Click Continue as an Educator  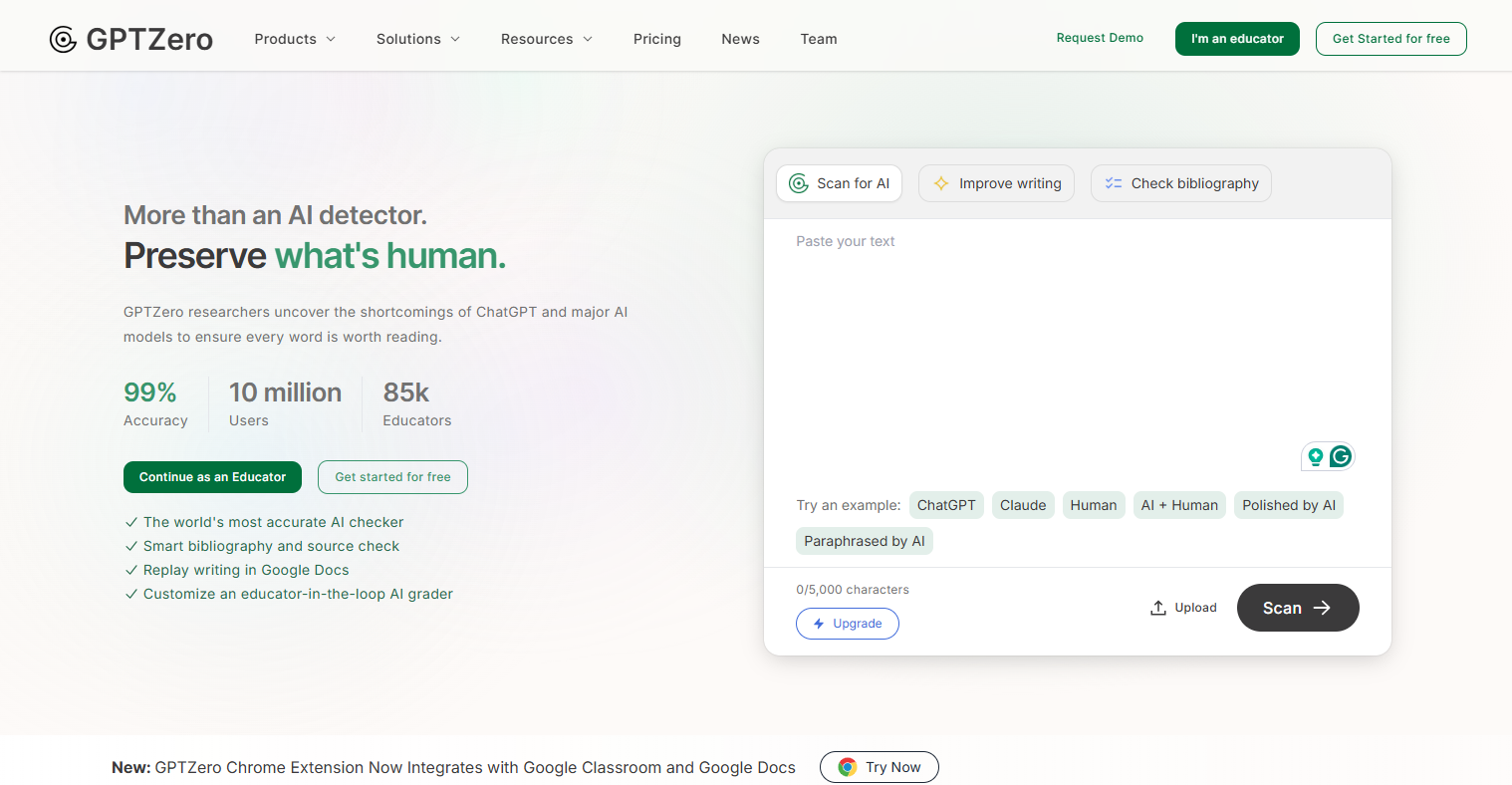pyautogui.click(x=212, y=477)
